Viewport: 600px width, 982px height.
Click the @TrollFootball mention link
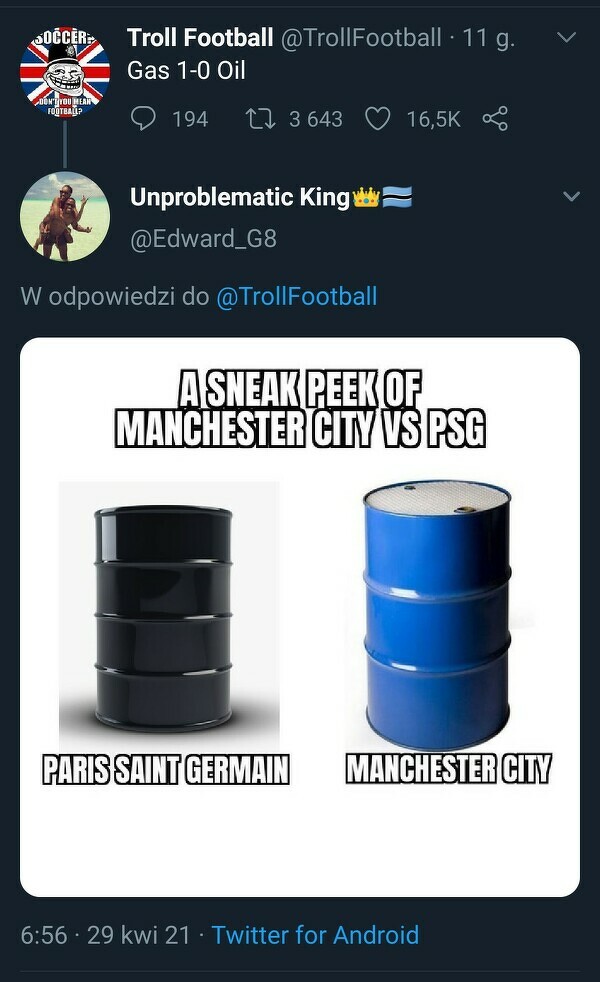296,296
